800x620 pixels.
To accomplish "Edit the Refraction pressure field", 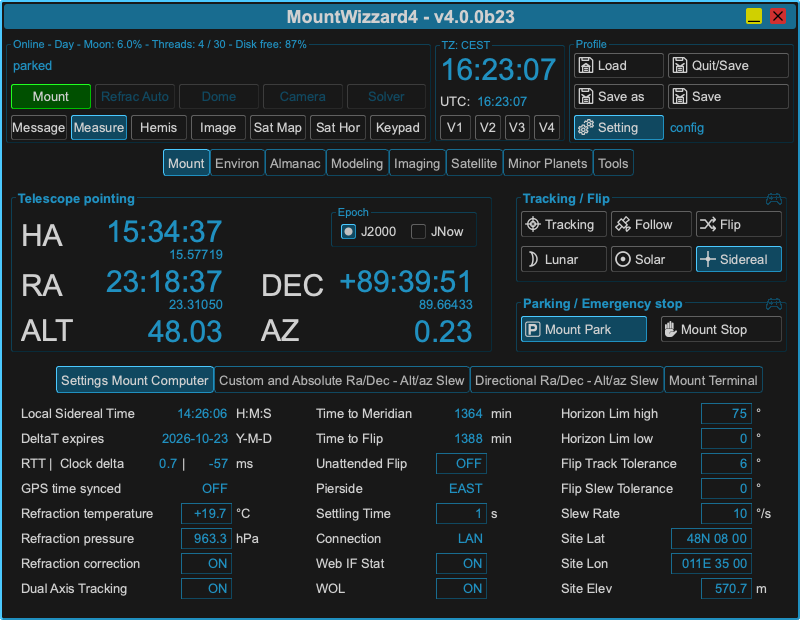I will (207, 538).
